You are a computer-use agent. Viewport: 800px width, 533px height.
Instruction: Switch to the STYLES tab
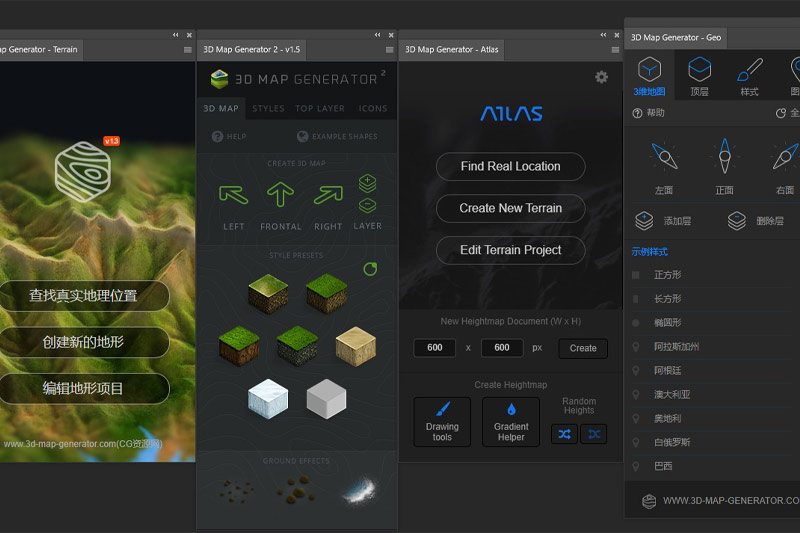[268, 108]
